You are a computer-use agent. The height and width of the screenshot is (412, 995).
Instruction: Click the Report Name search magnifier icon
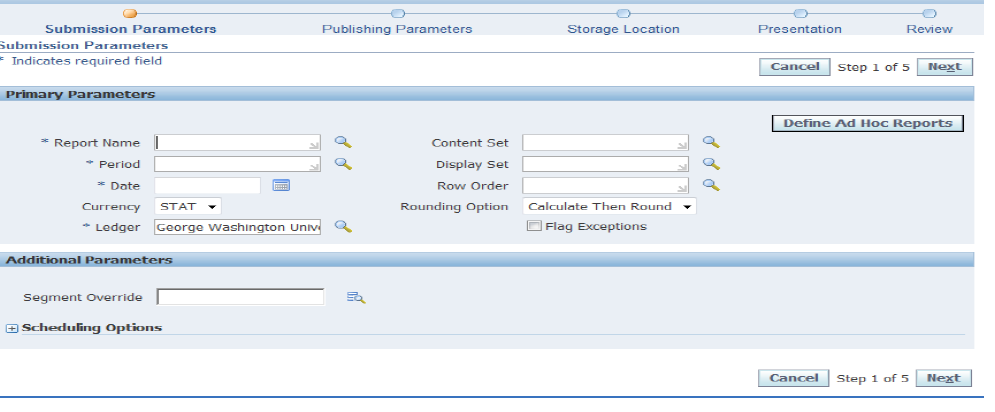[x=342, y=143]
